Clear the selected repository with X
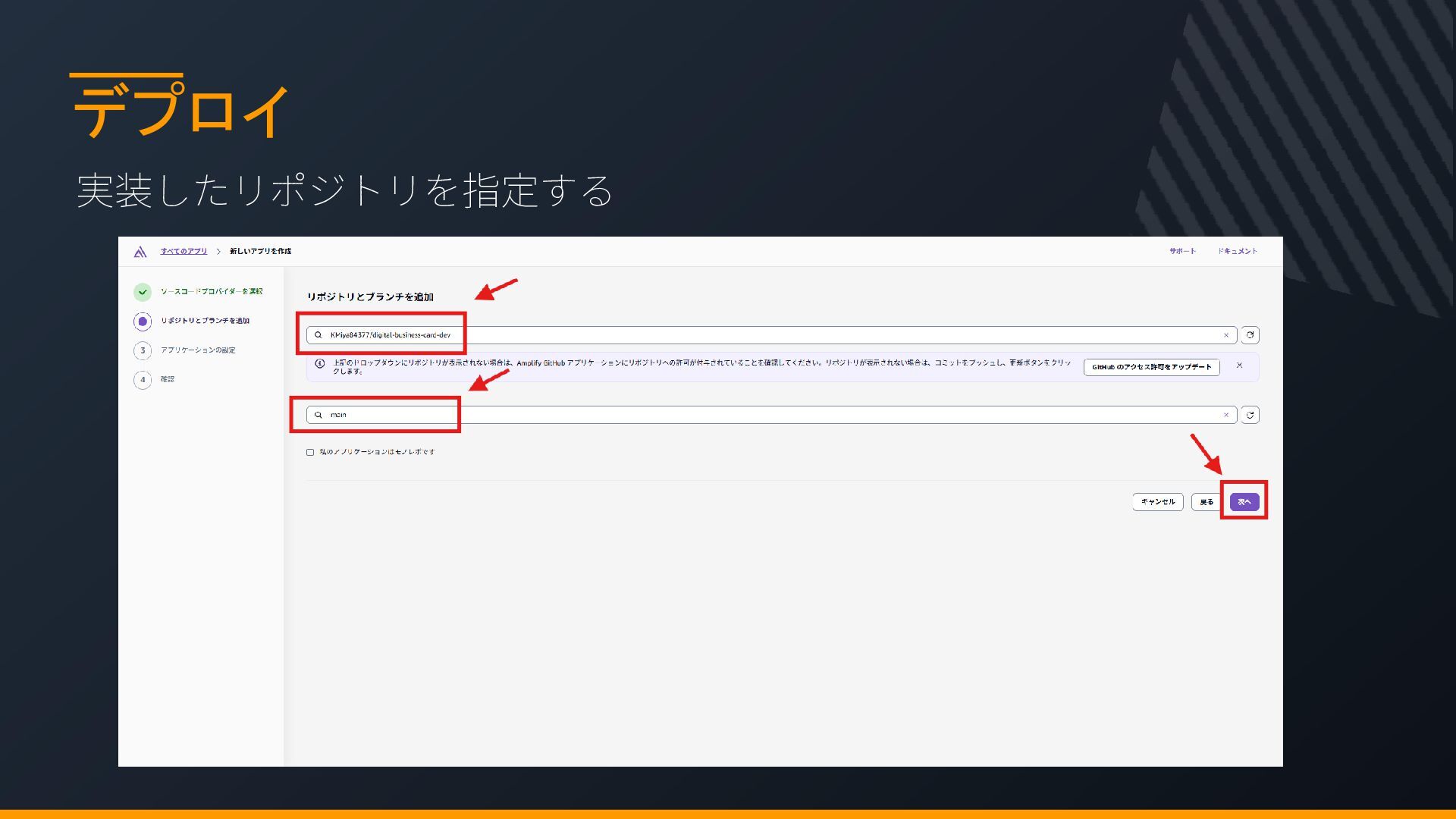Screen dimensions: 1456x819 (x=1225, y=335)
